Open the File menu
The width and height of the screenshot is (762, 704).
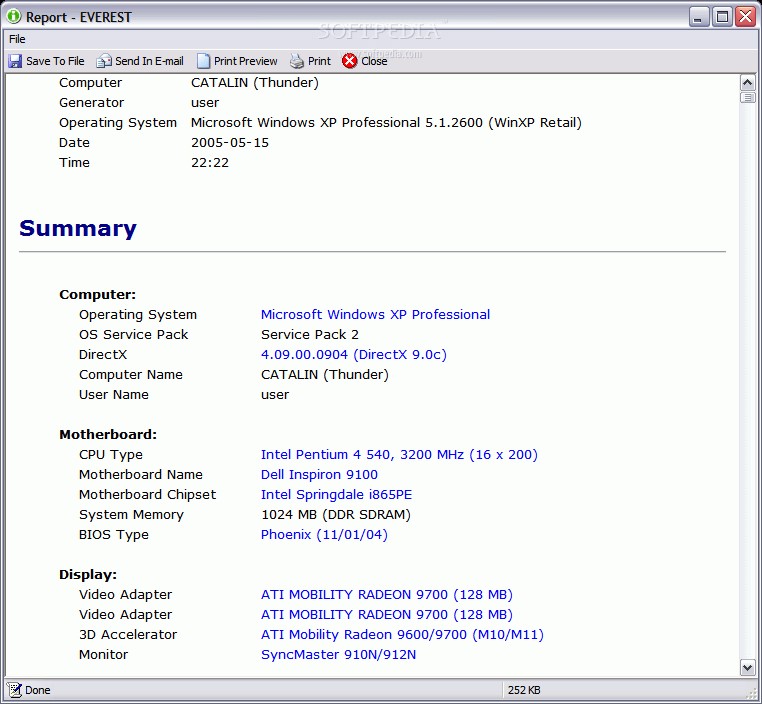(17, 39)
